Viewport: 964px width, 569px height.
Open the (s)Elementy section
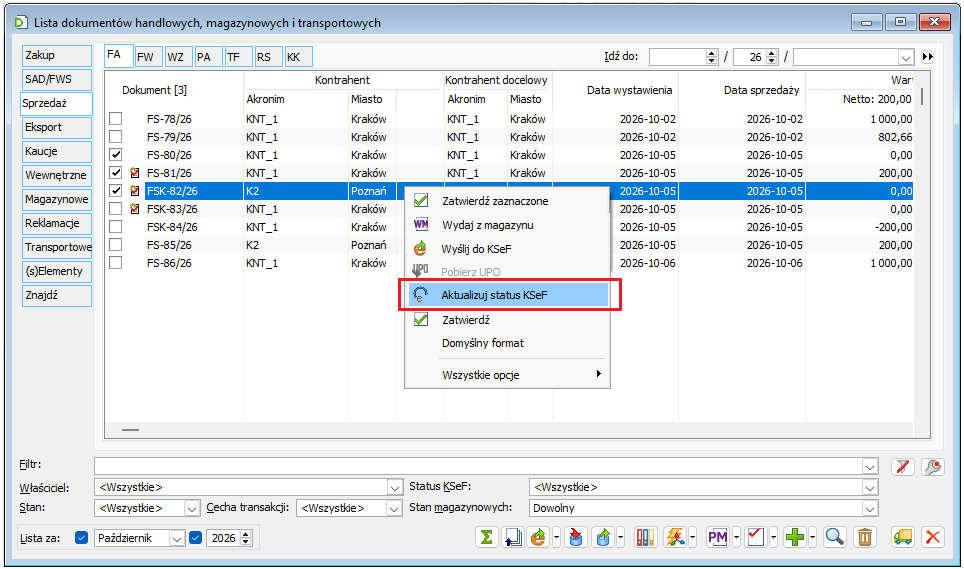(x=57, y=271)
